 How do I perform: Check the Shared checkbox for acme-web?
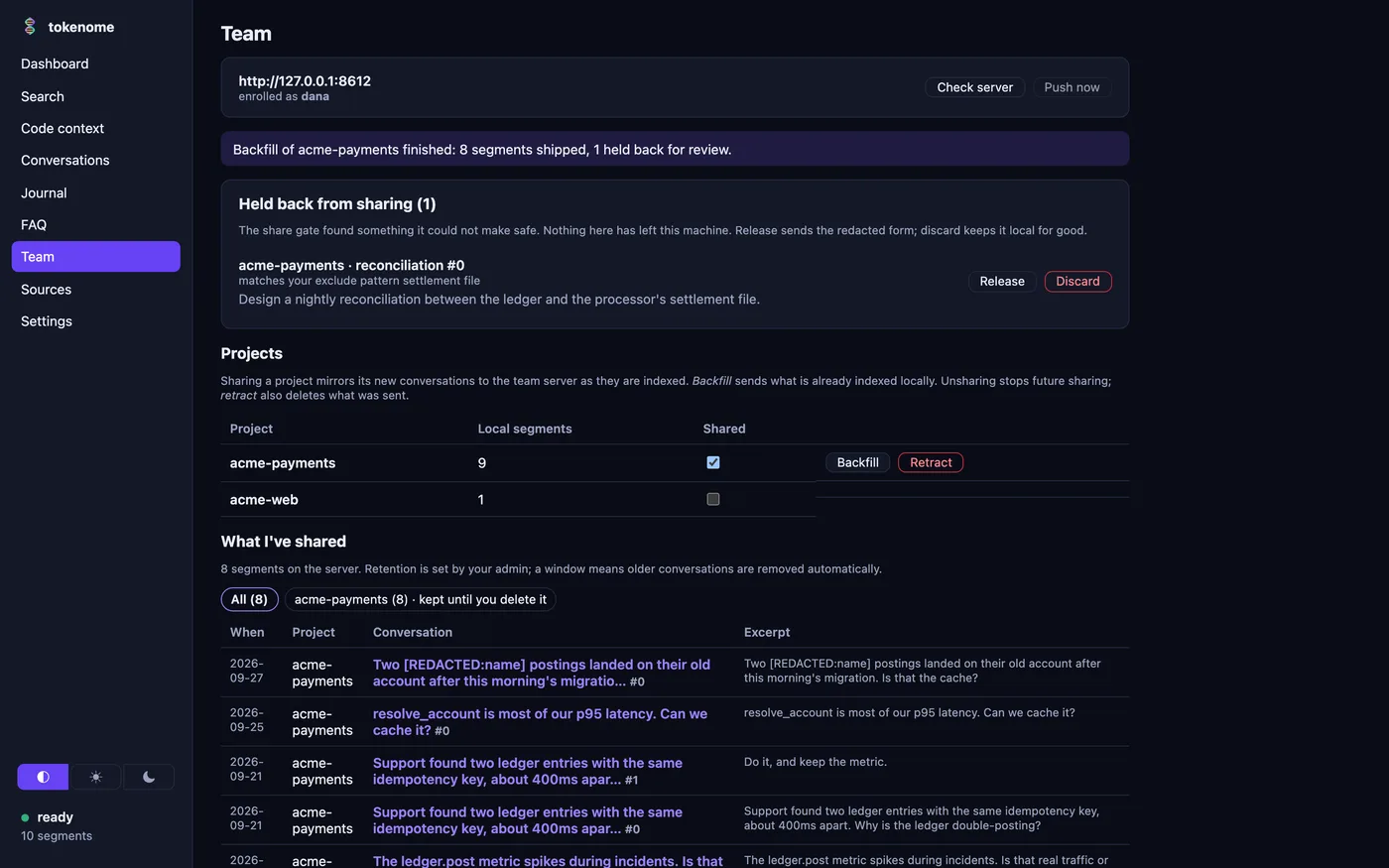(712, 499)
